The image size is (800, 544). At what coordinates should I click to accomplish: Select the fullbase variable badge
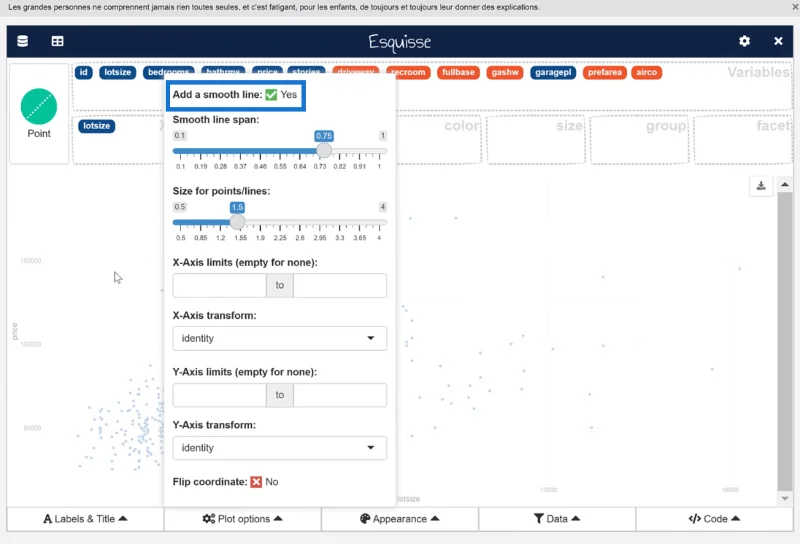point(458,72)
